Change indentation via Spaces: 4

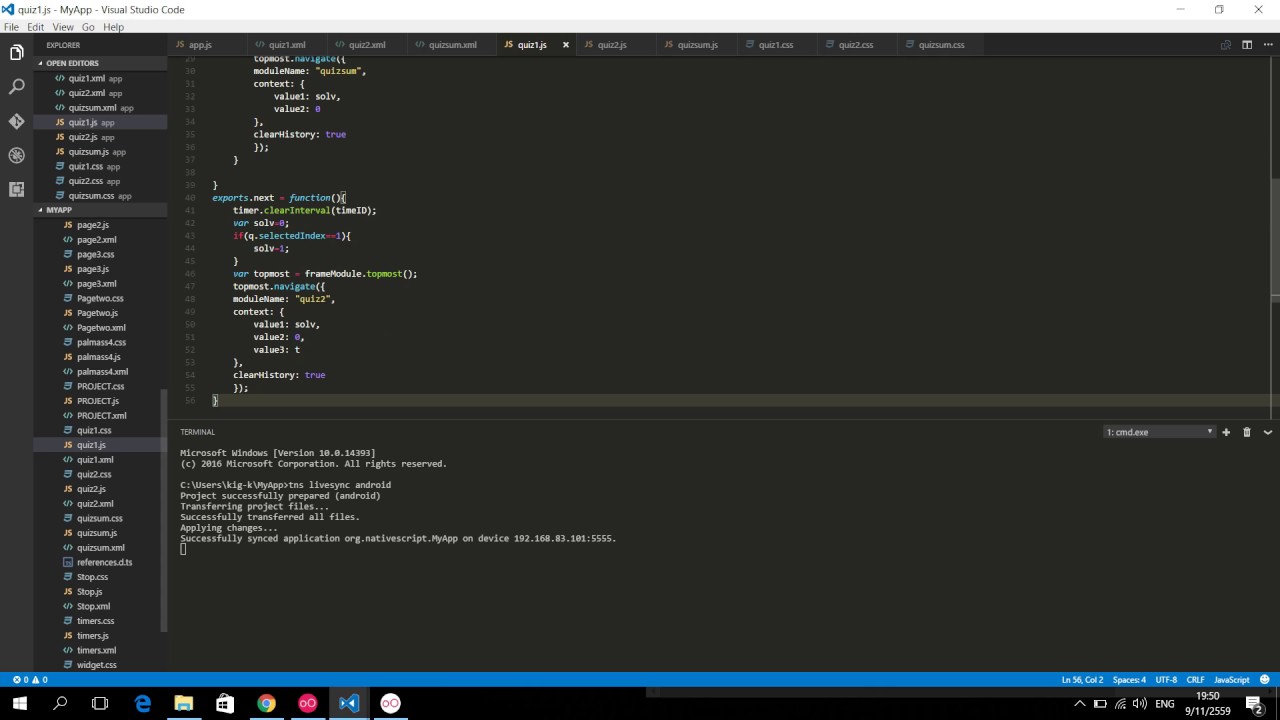[1129, 680]
